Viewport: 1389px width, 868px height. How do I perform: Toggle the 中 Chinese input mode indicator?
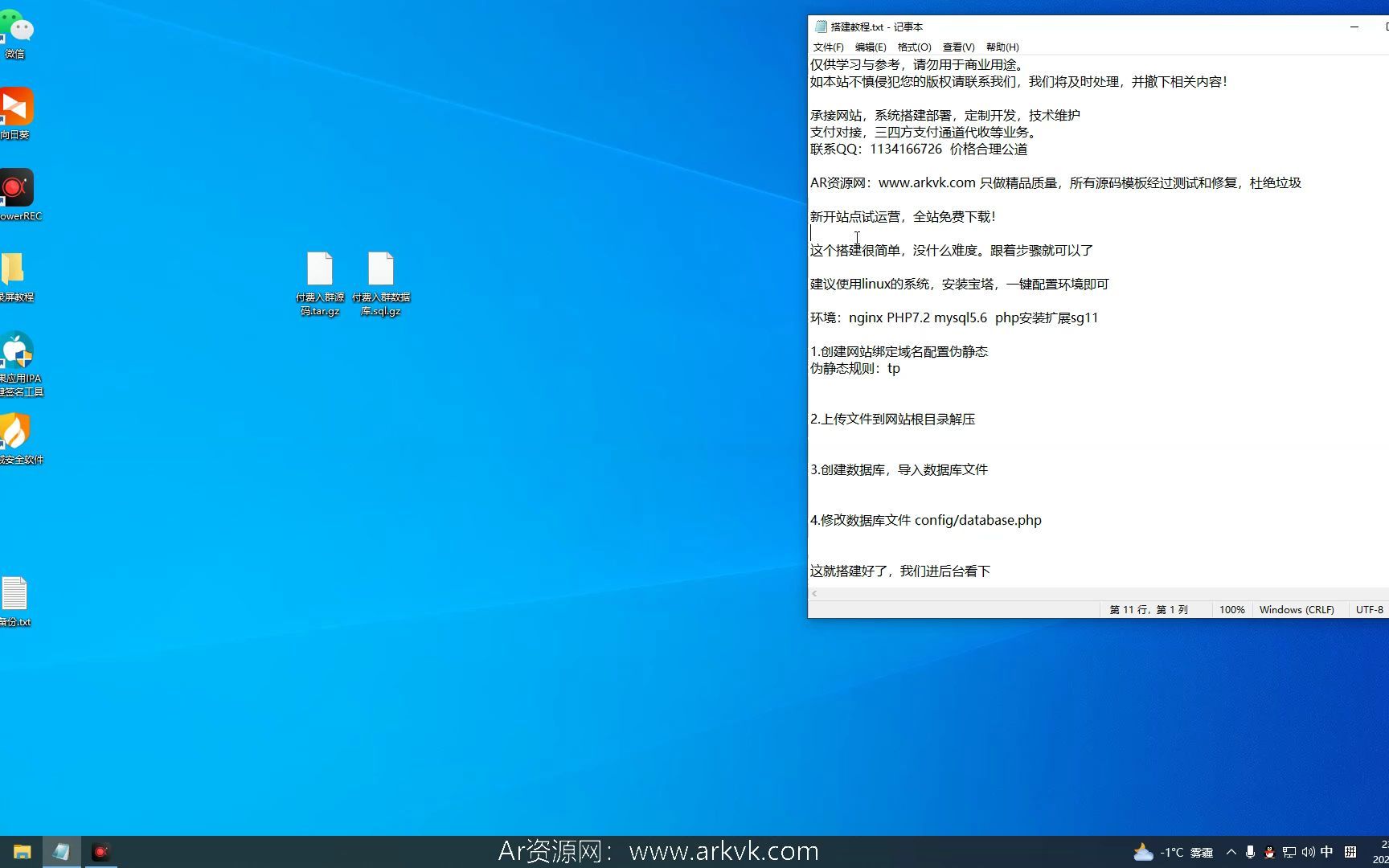click(1327, 852)
